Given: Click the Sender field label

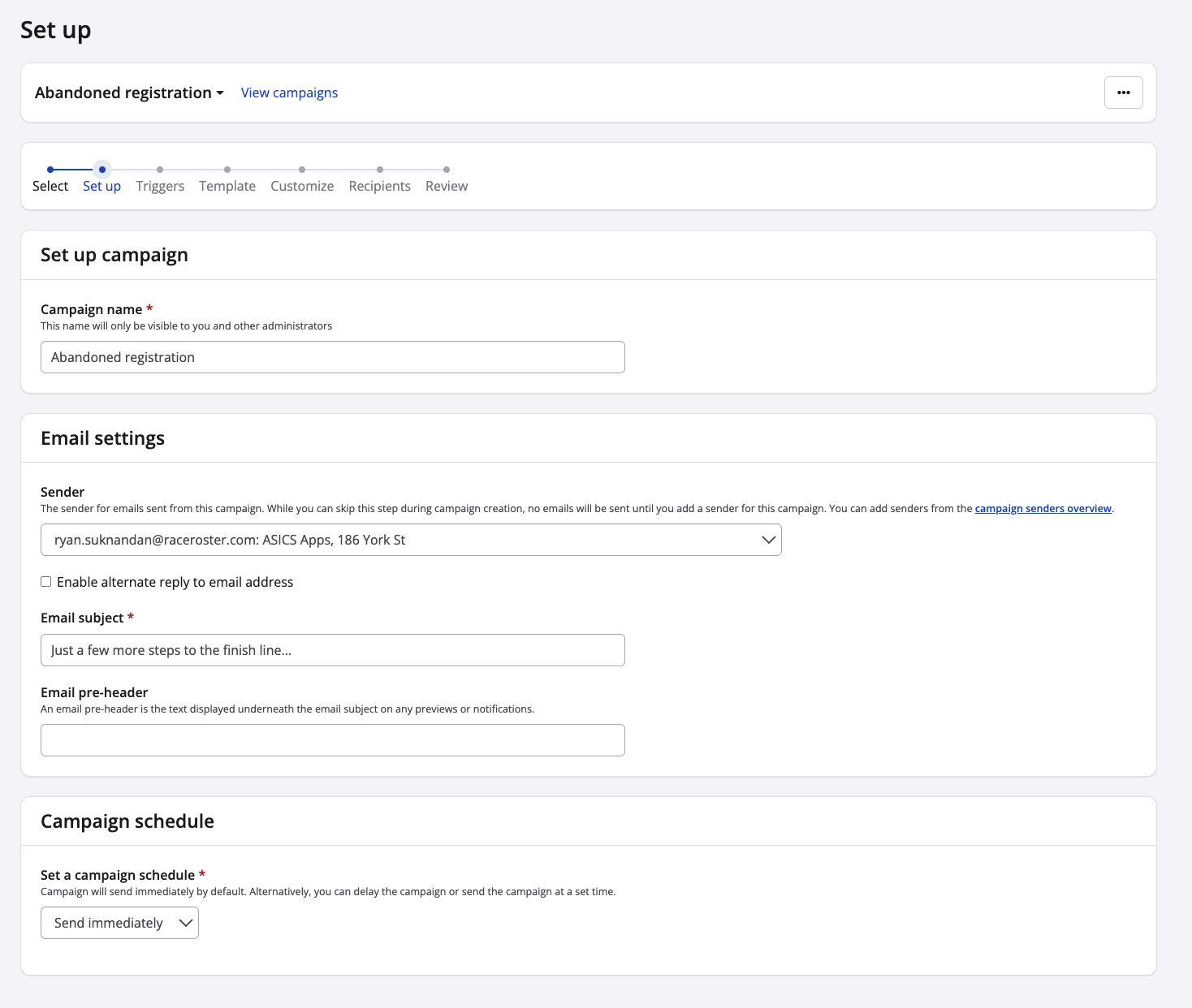Looking at the screenshot, I should pyautogui.click(x=63, y=492).
